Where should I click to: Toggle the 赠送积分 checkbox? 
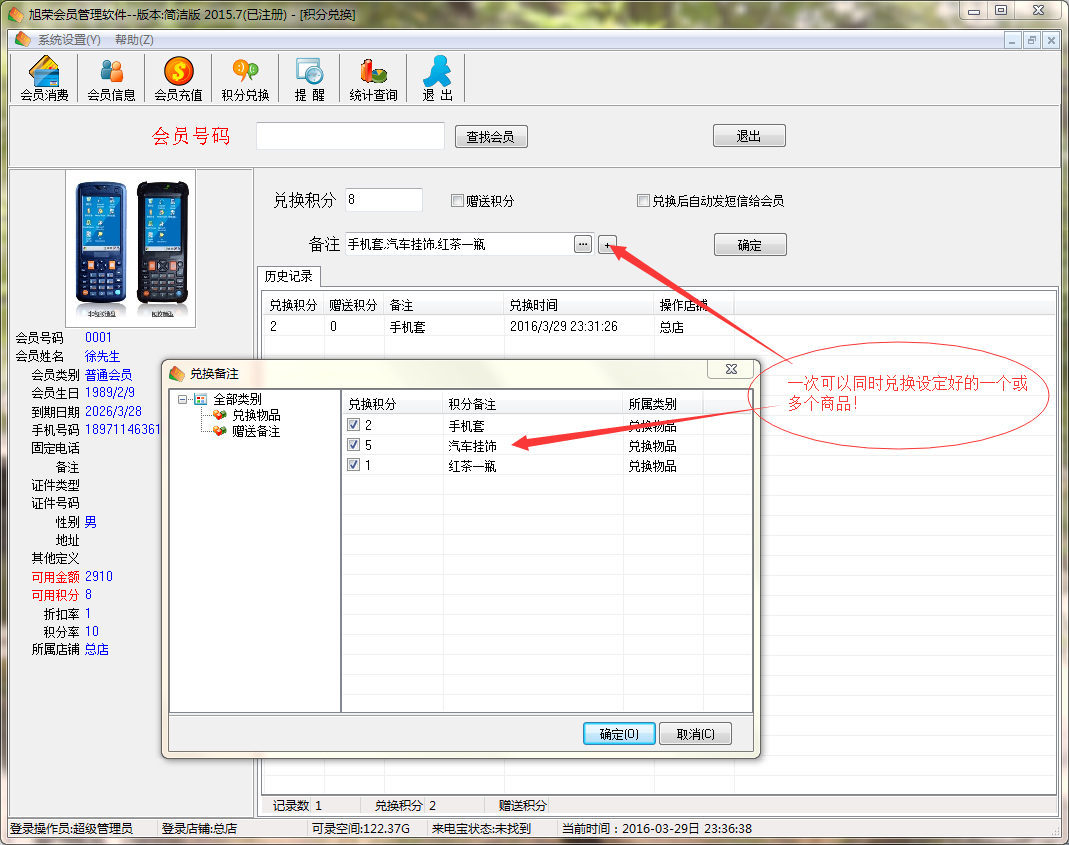pyautogui.click(x=457, y=201)
